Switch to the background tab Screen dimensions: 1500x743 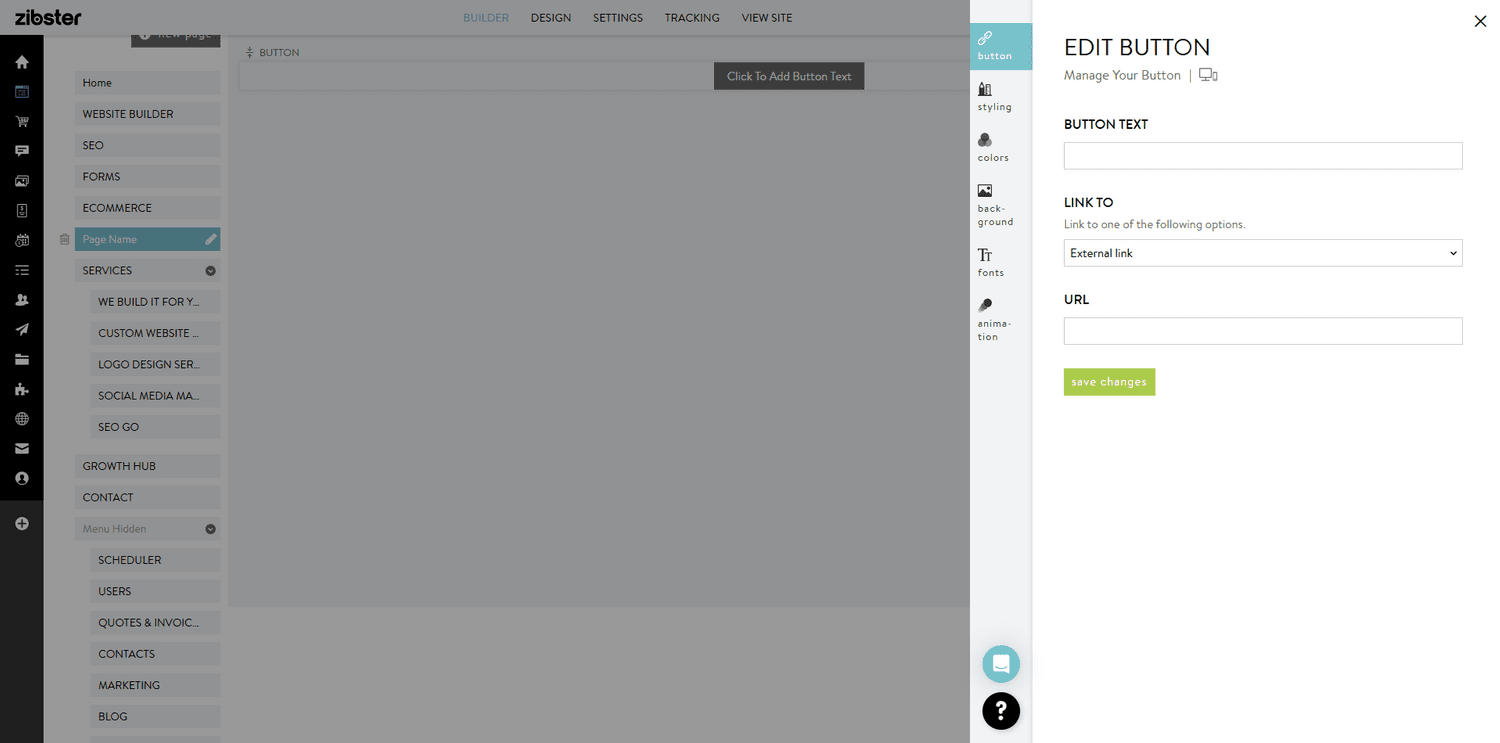tap(995, 204)
